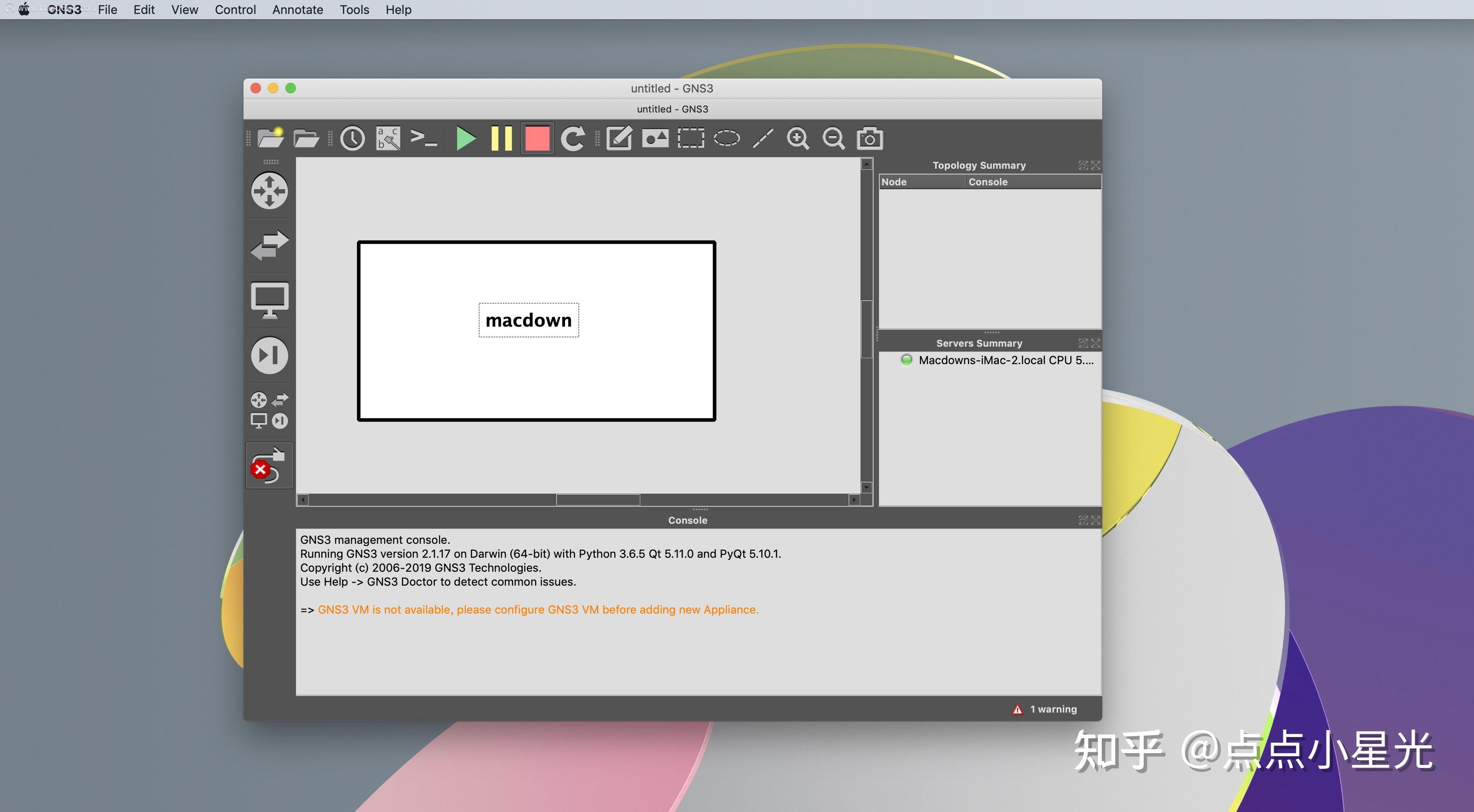Select the Insert a picture tool

pos(655,138)
